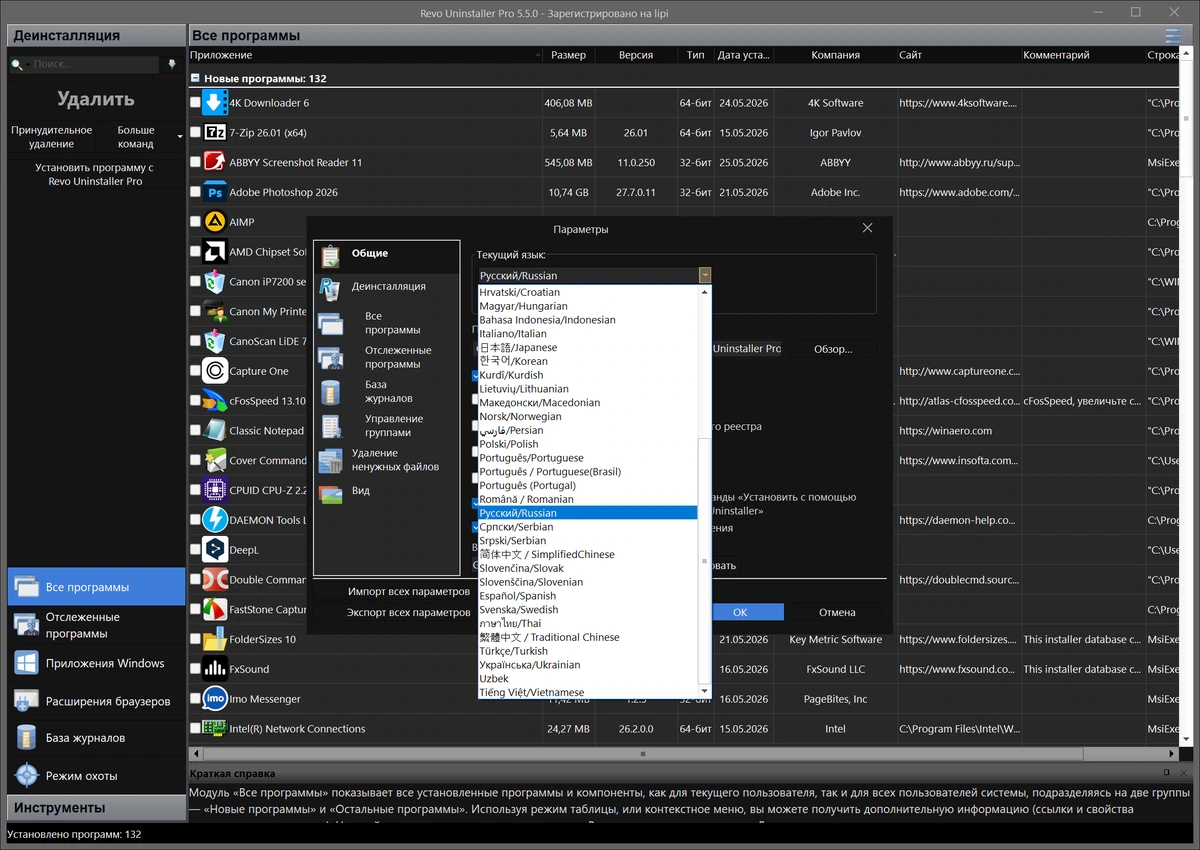The width and height of the screenshot is (1200, 850).
Task: Tick the checkbox for Capture One
Action: pos(195,371)
